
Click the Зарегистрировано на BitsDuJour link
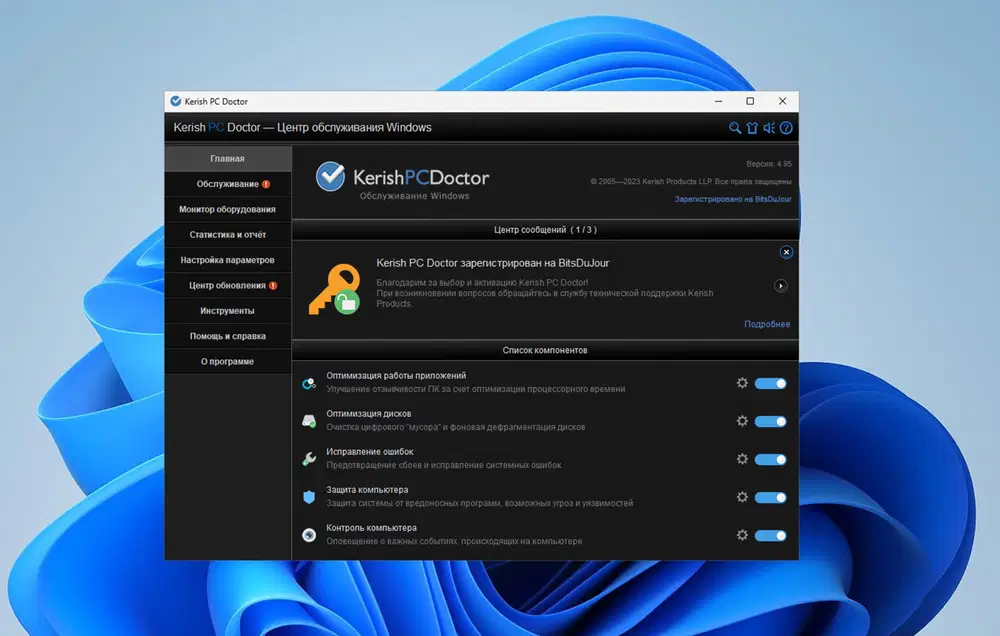click(x=733, y=199)
